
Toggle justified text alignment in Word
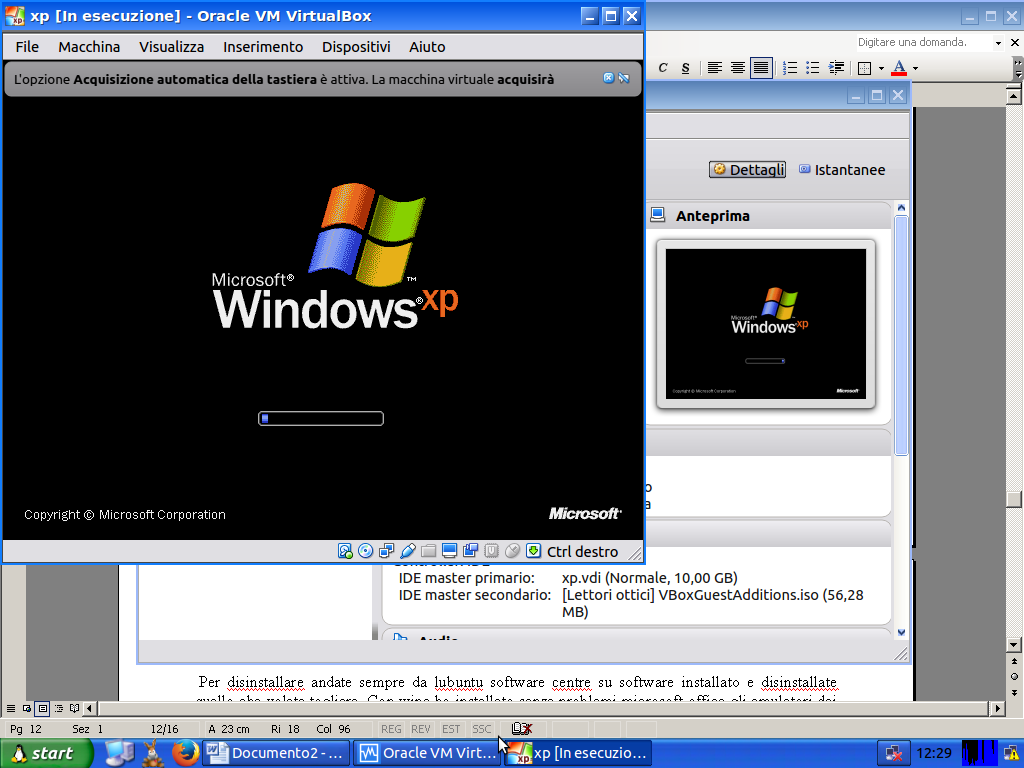[x=761, y=68]
